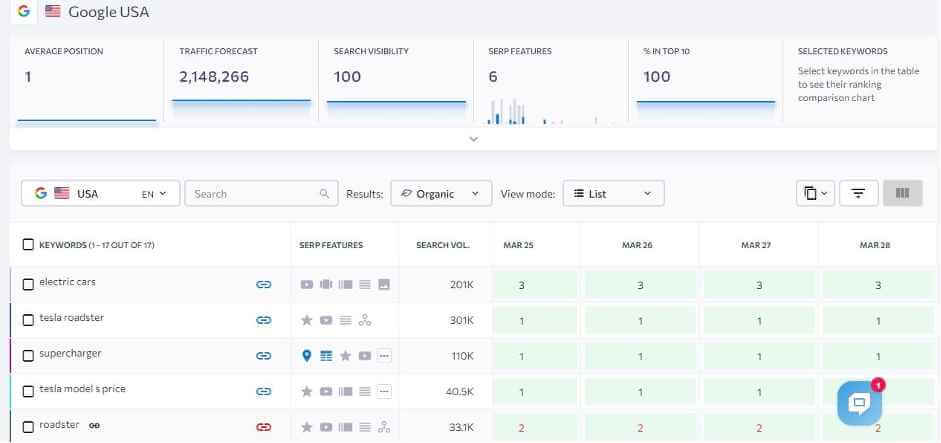Click the star reviews icon for roadster
The width and height of the screenshot is (941, 443).
[307, 427]
